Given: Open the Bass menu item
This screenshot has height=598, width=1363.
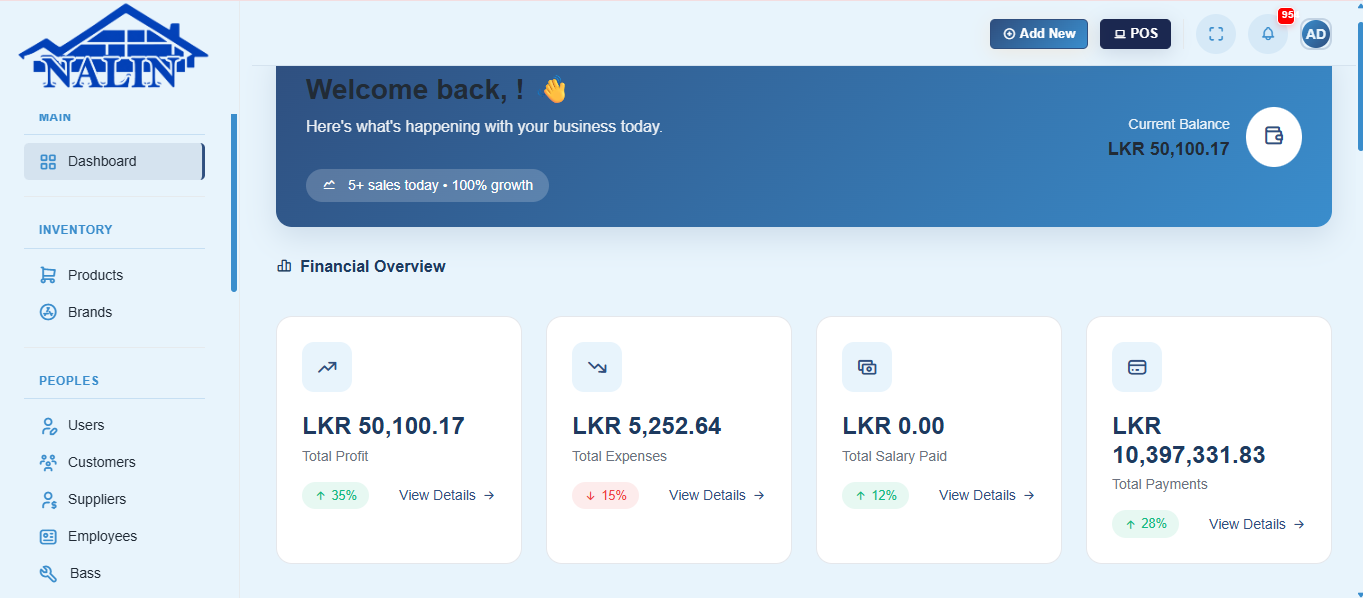Looking at the screenshot, I should [x=114, y=573].
